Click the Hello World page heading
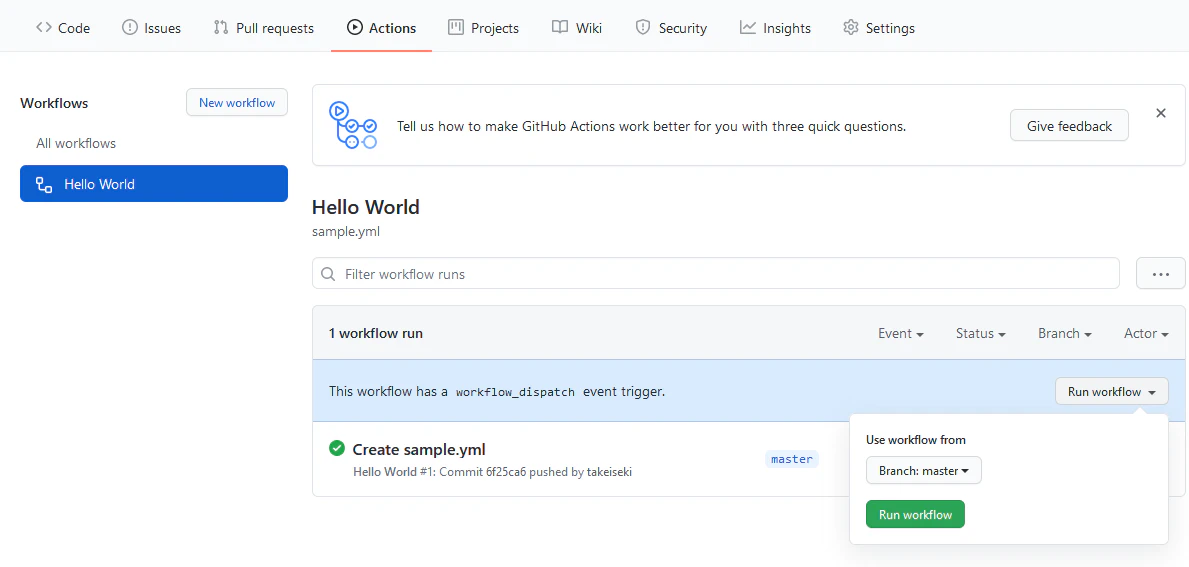This screenshot has height=567, width=1189. click(x=365, y=207)
